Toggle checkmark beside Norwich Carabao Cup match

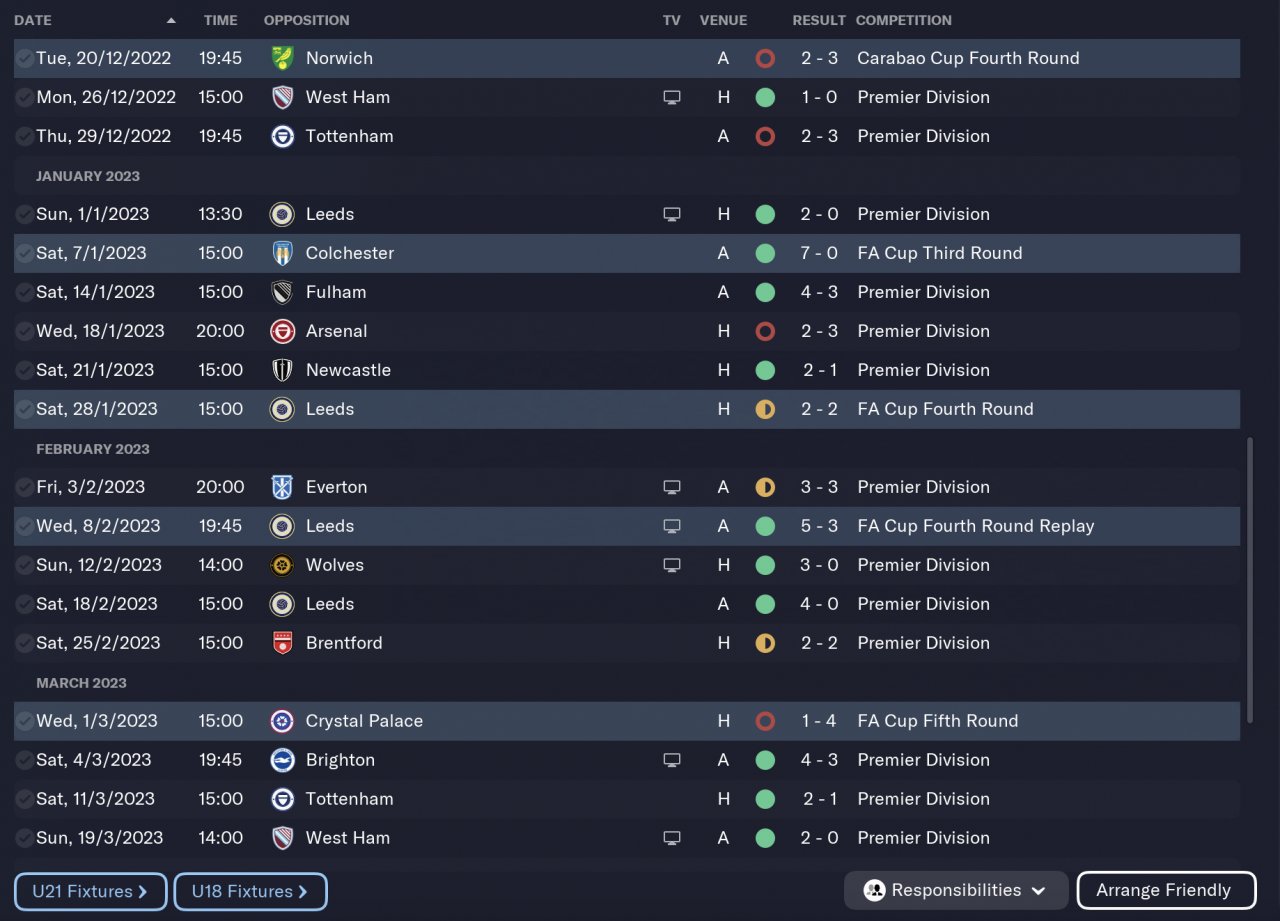[24, 58]
